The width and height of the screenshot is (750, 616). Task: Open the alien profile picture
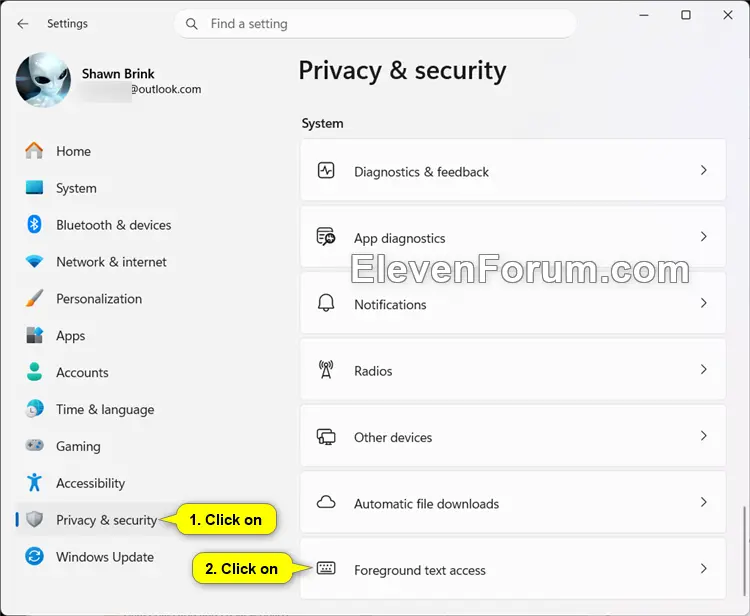tap(43, 80)
